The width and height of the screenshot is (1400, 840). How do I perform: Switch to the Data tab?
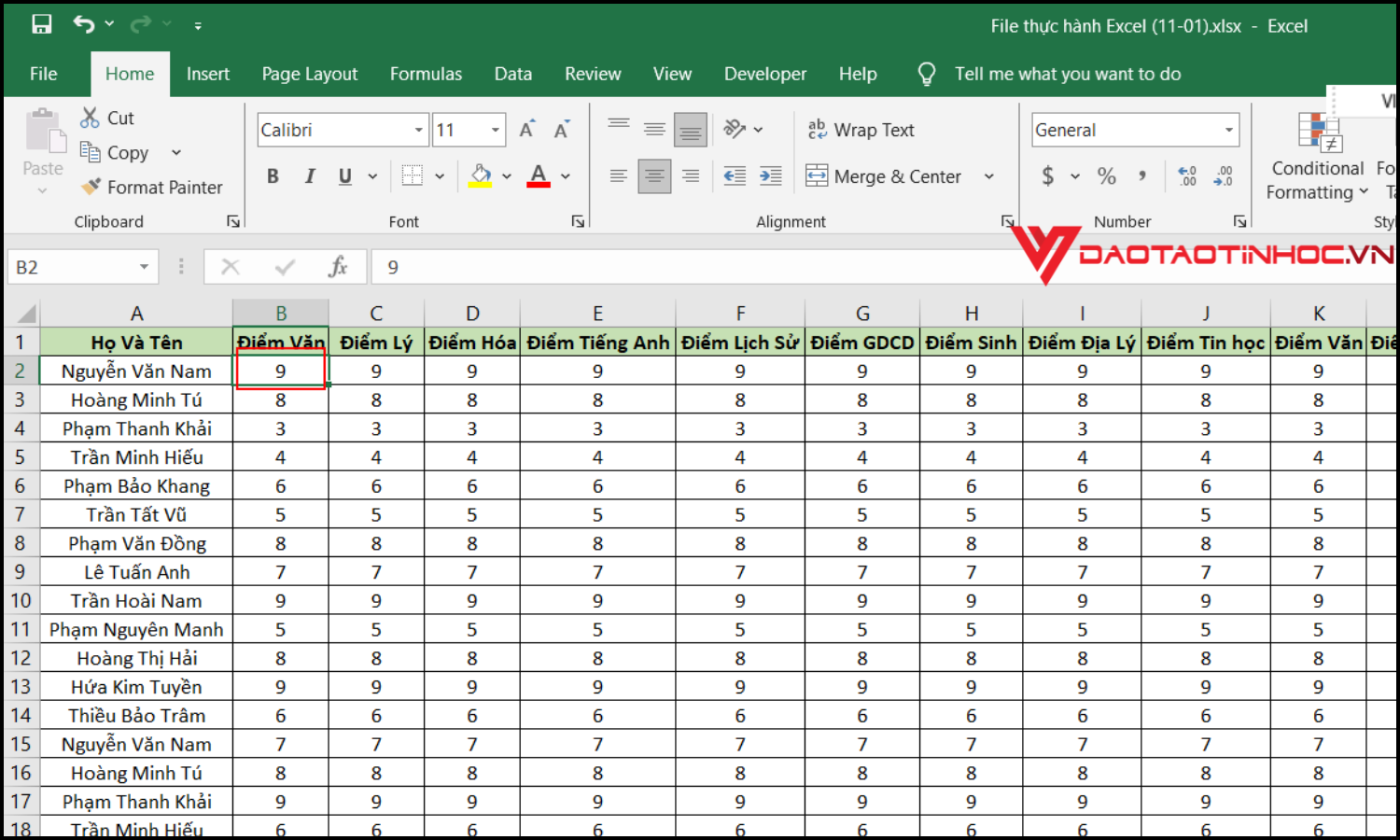[x=513, y=74]
